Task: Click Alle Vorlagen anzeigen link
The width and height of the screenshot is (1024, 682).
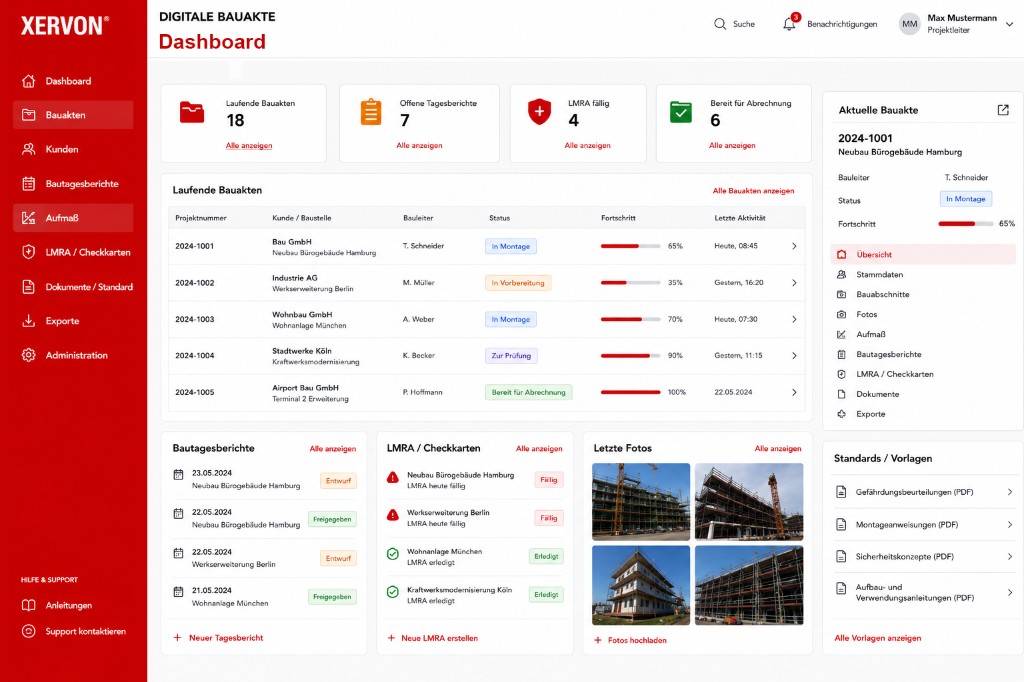Action: (878, 638)
